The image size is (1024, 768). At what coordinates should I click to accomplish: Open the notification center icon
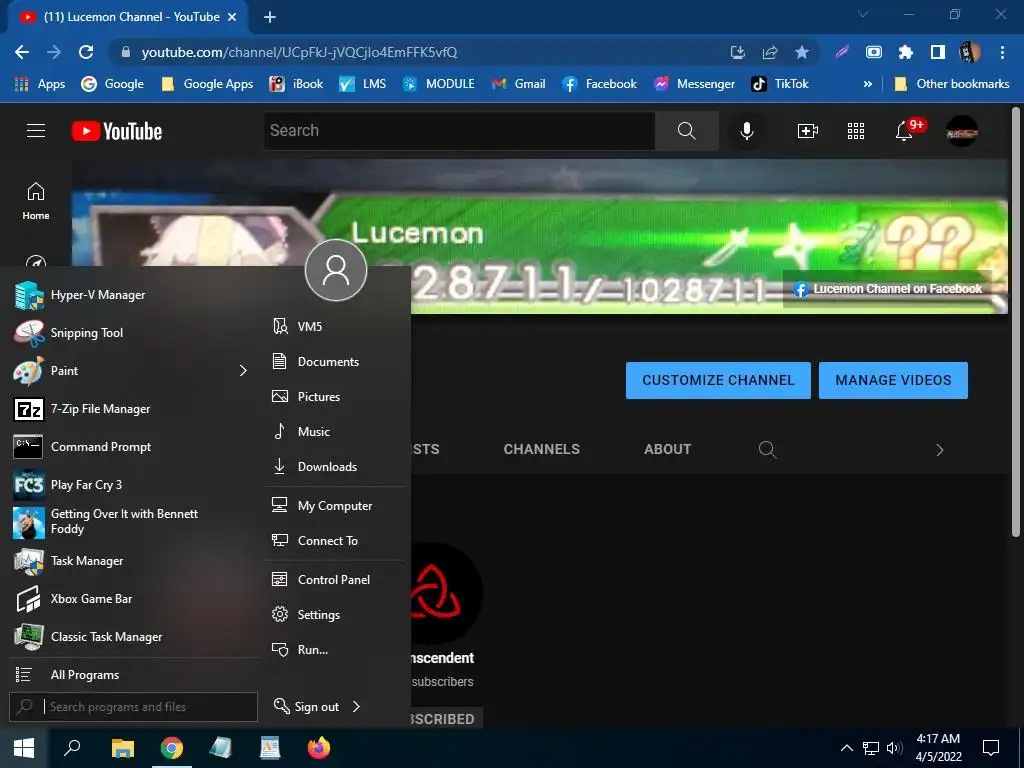coord(991,748)
